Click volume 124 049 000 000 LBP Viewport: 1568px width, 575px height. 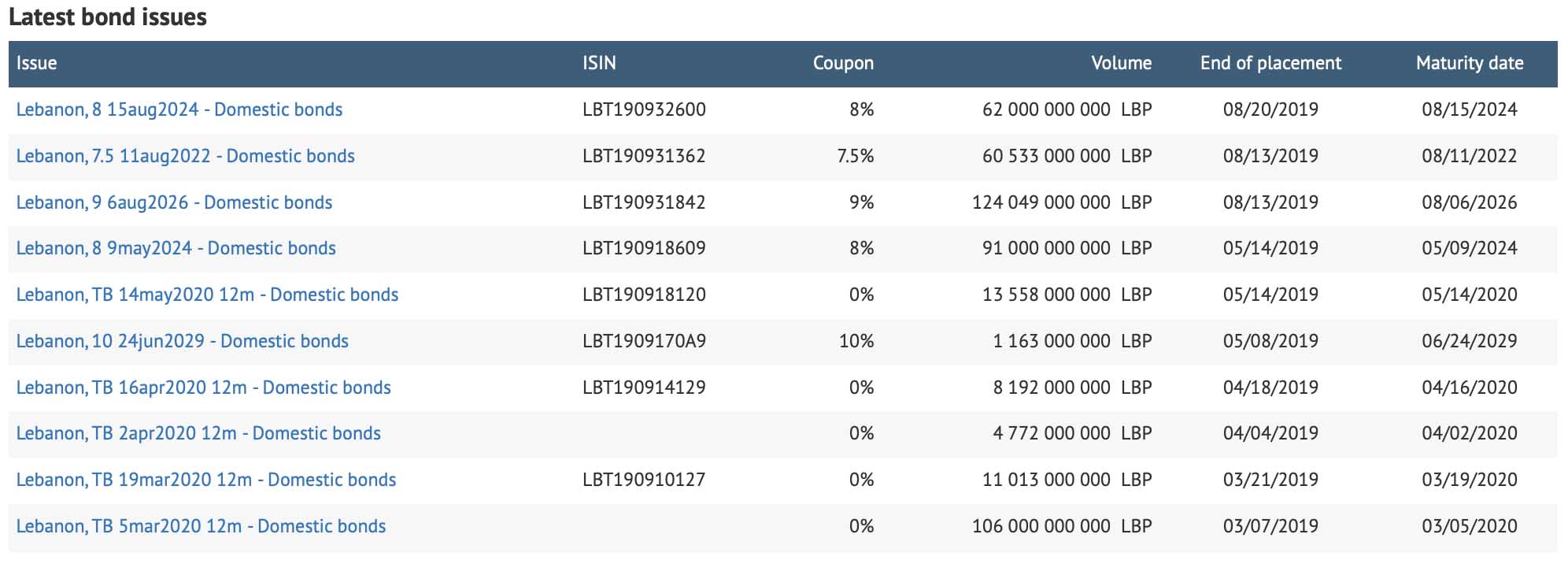(x=1061, y=202)
